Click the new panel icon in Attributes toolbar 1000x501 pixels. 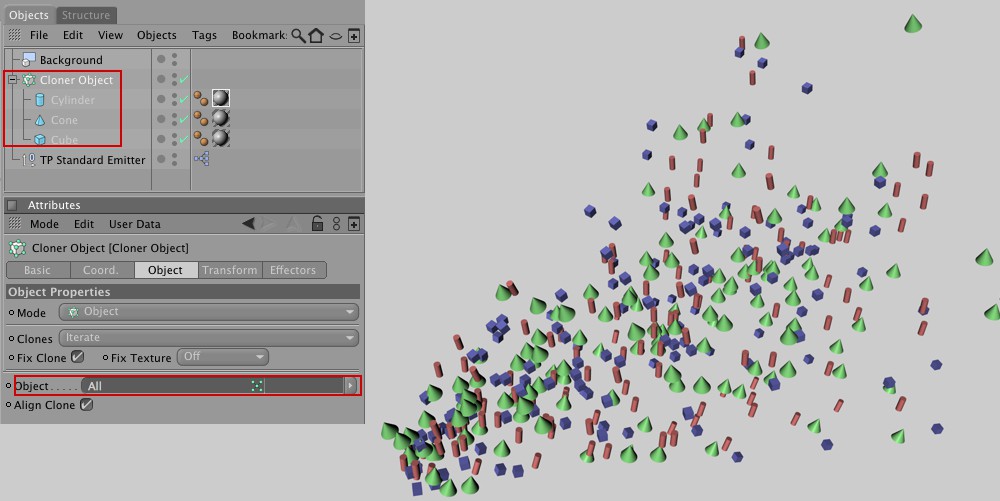(354, 224)
